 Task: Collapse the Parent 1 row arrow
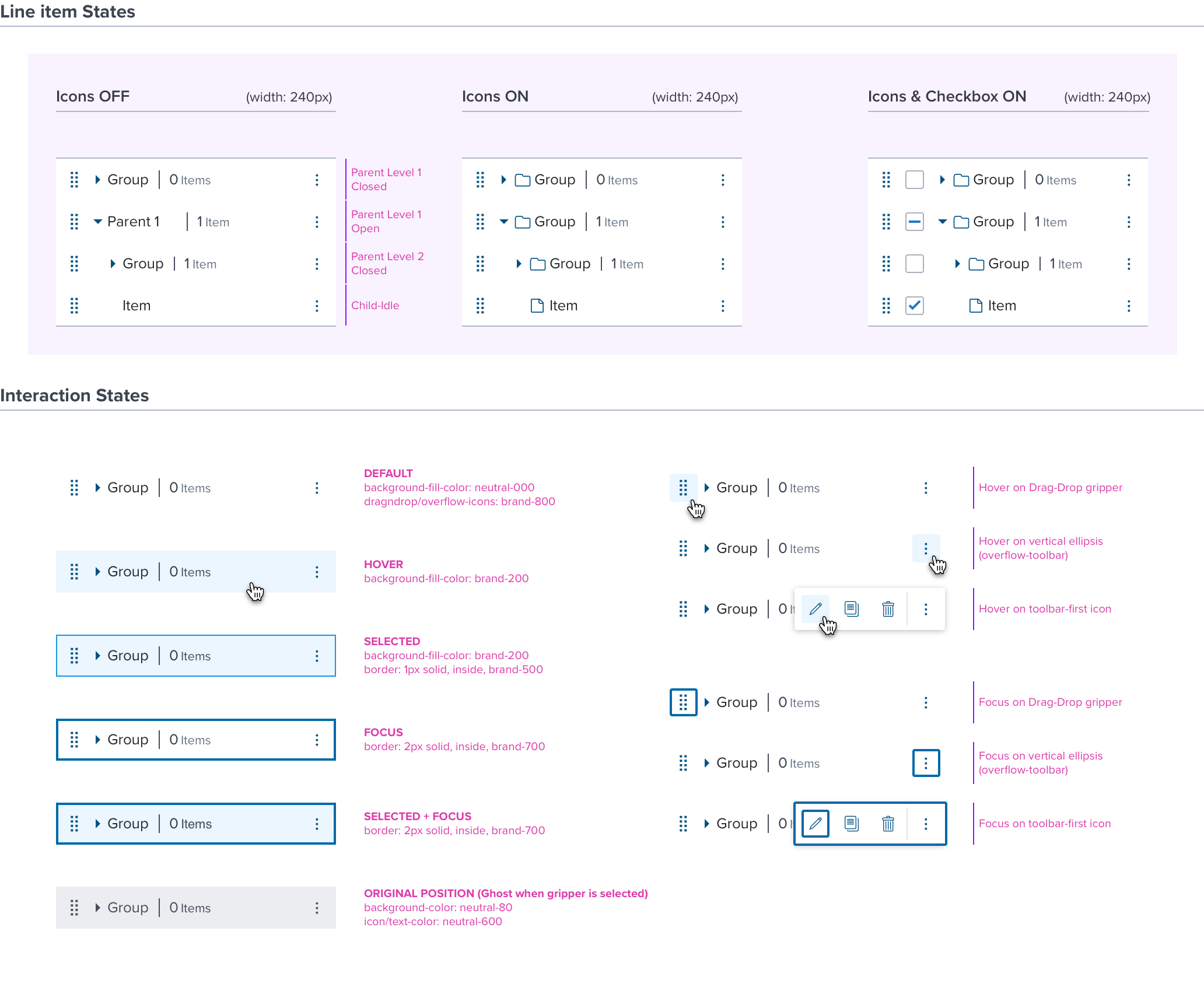pyautogui.click(x=97, y=222)
